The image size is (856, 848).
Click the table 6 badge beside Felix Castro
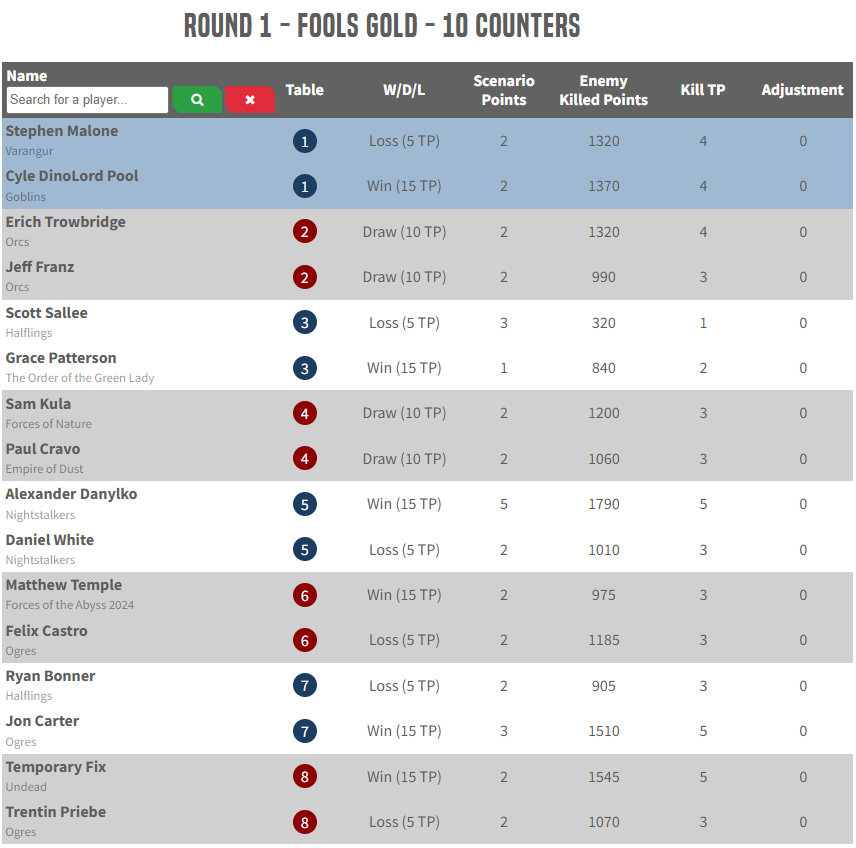[305, 641]
